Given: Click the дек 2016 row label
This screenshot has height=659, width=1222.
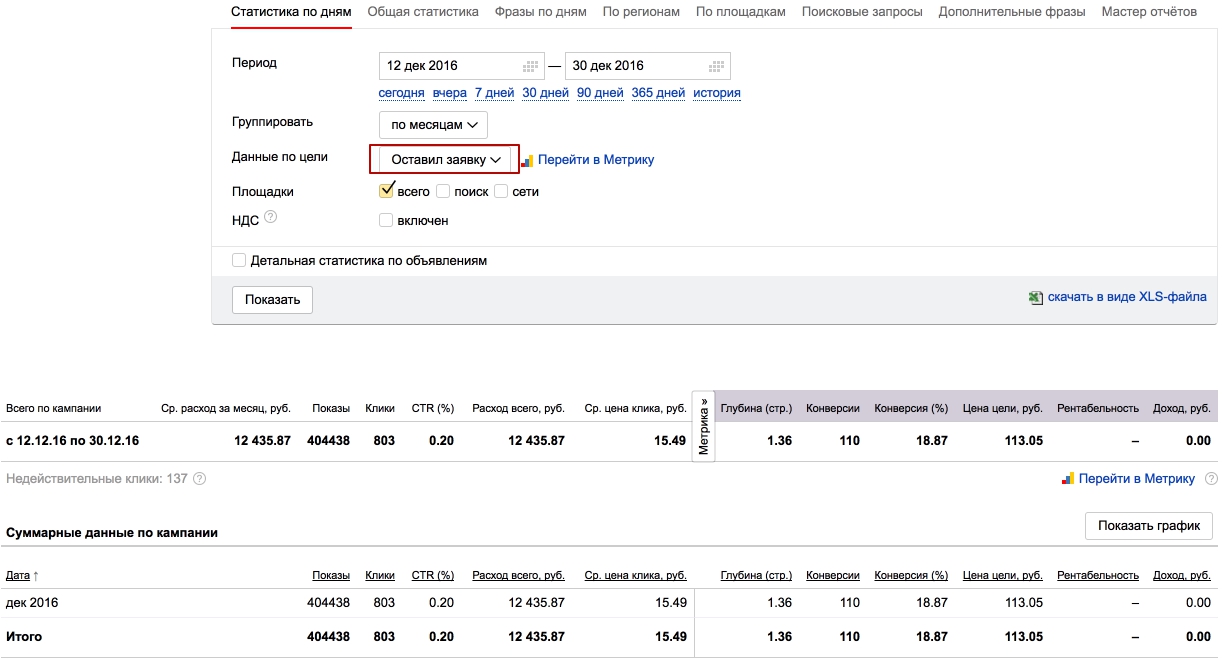Looking at the screenshot, I should (32, 603).
